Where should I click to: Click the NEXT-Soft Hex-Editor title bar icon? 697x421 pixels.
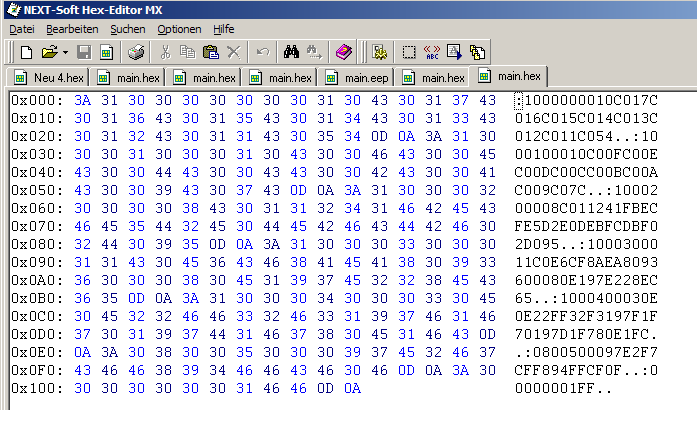tap(13, 9)
